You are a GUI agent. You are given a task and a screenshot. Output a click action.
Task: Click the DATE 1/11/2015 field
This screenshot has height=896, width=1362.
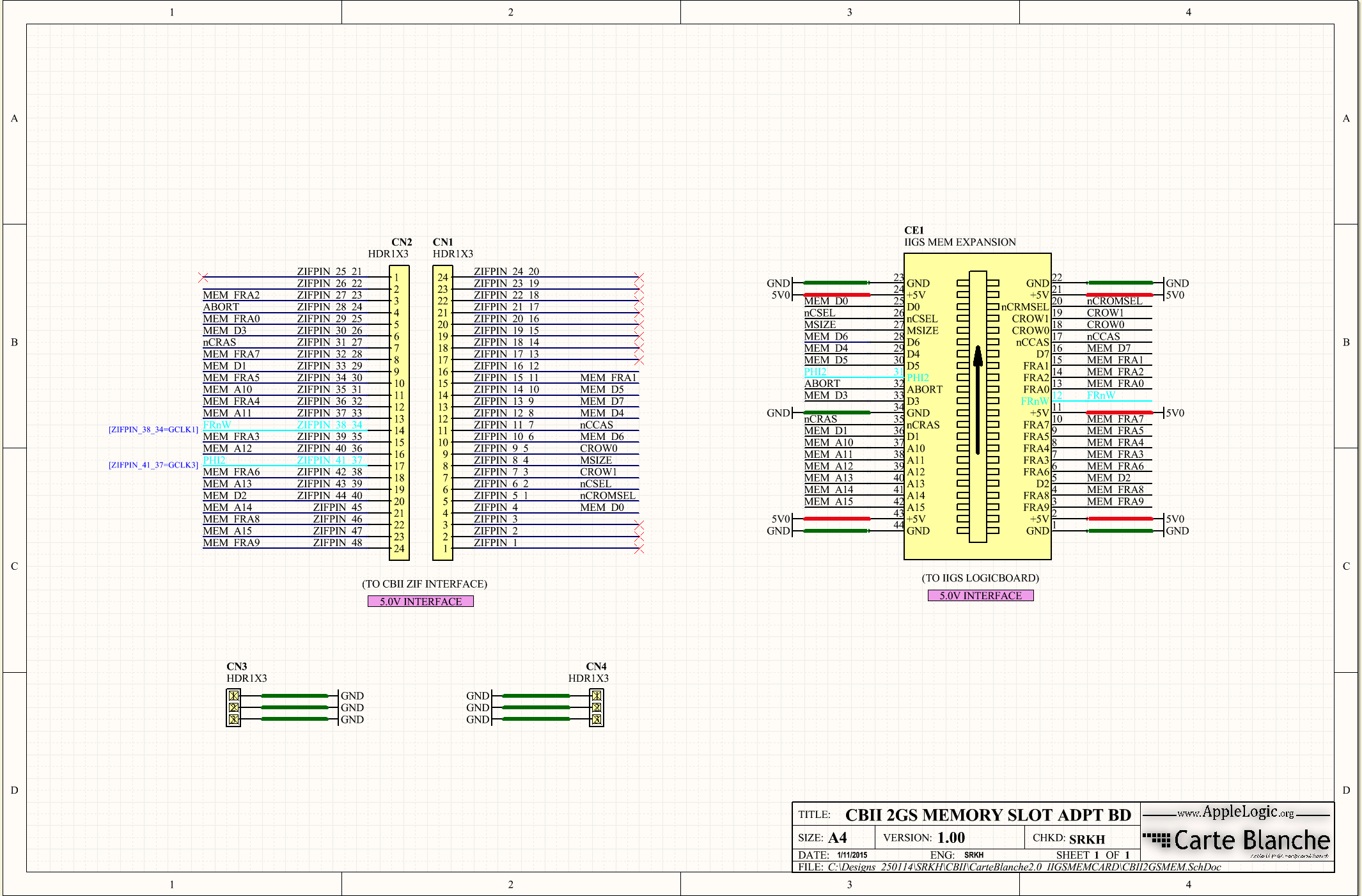833,855
